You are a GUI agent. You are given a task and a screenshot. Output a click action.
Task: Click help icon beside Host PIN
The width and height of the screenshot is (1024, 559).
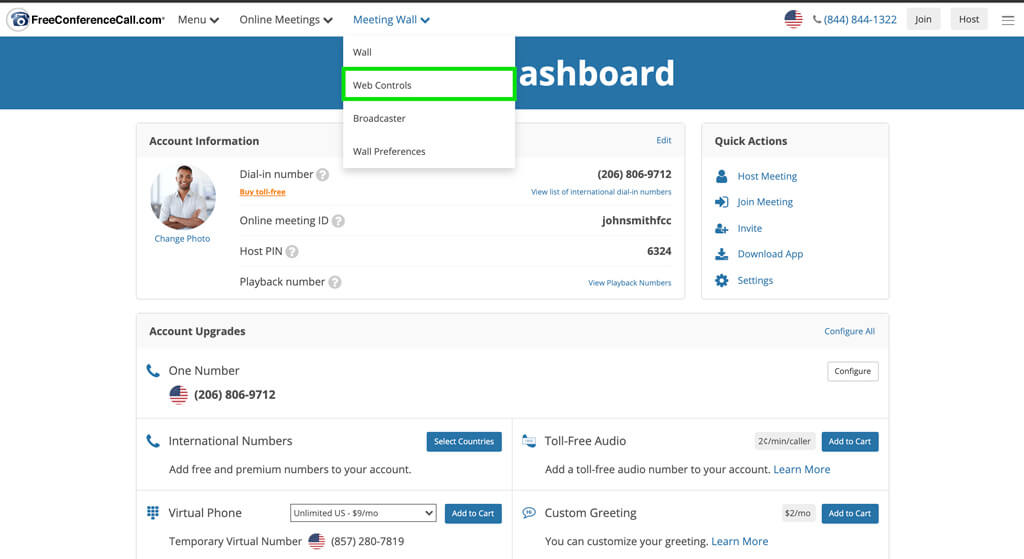[x=292, y=252]
